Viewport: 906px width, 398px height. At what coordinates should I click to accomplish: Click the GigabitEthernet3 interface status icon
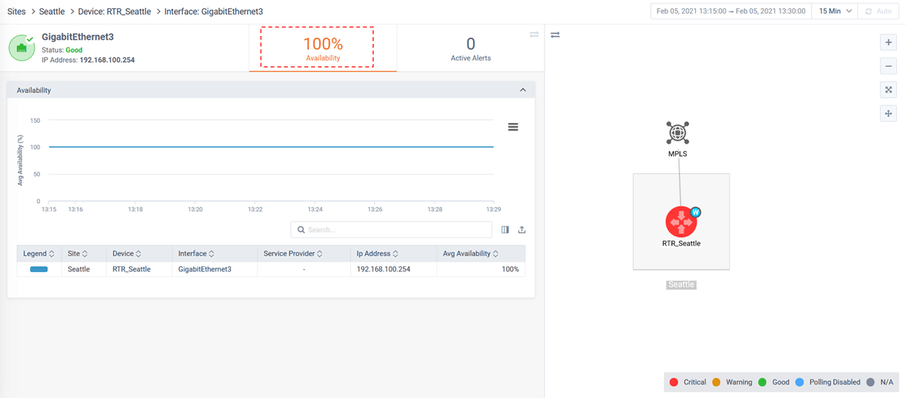(x=22, y=48)
